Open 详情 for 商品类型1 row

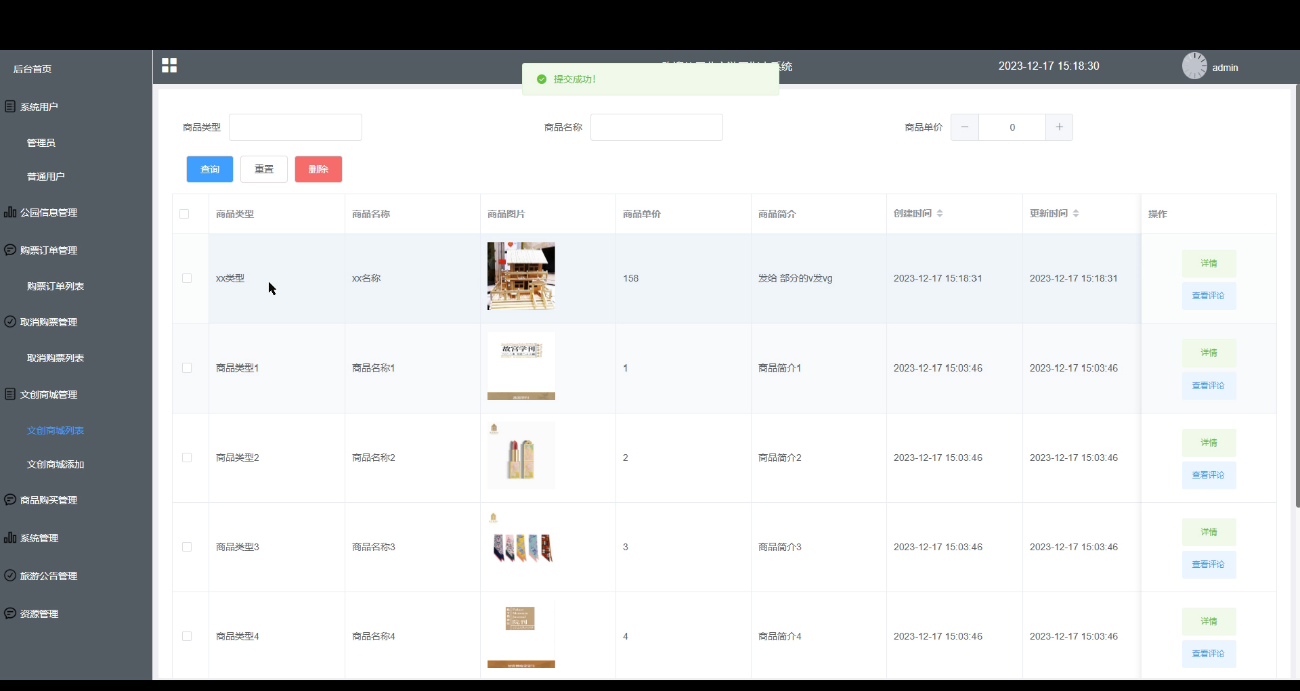point(1209,353)
